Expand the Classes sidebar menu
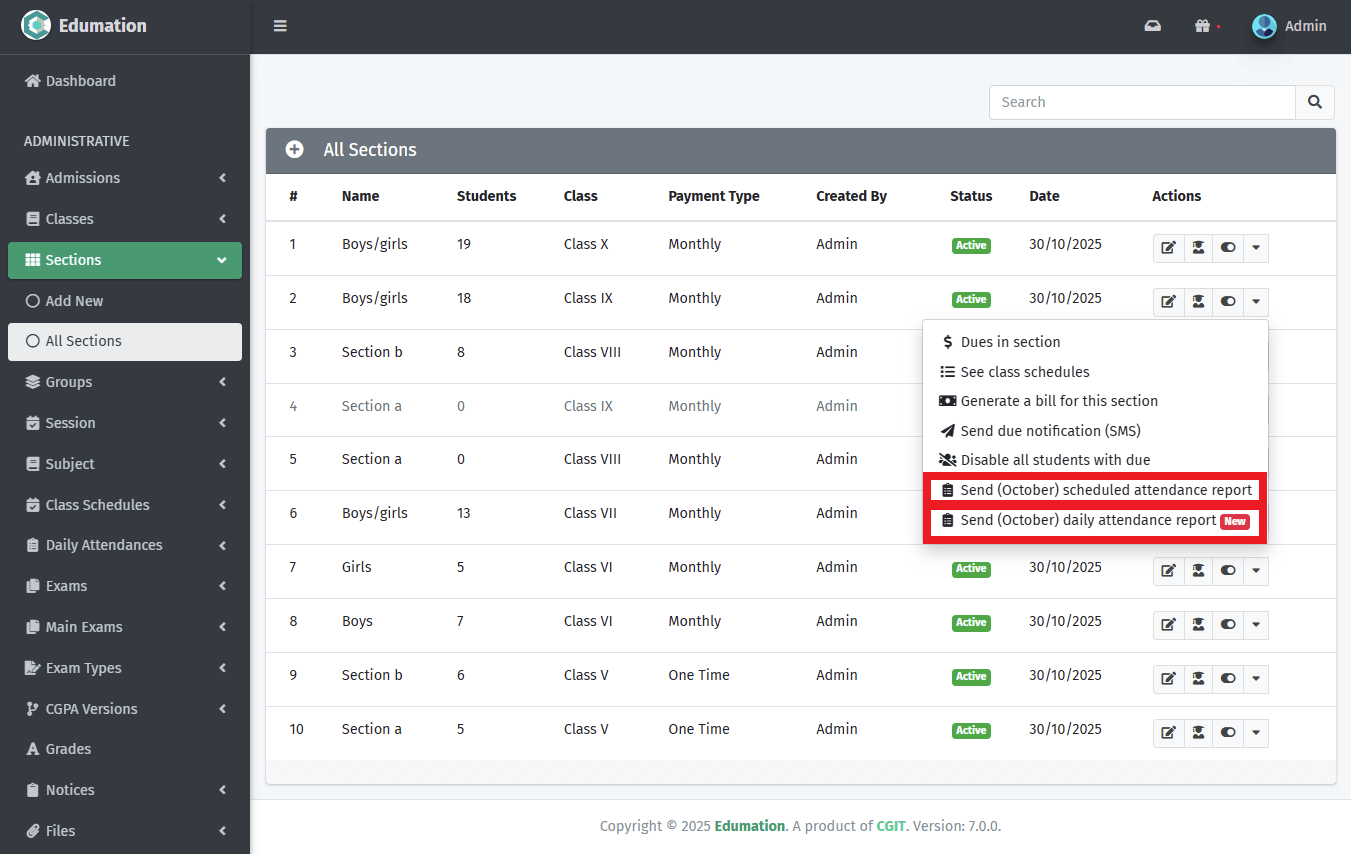The image size is (1351, 854). point(125,219)
